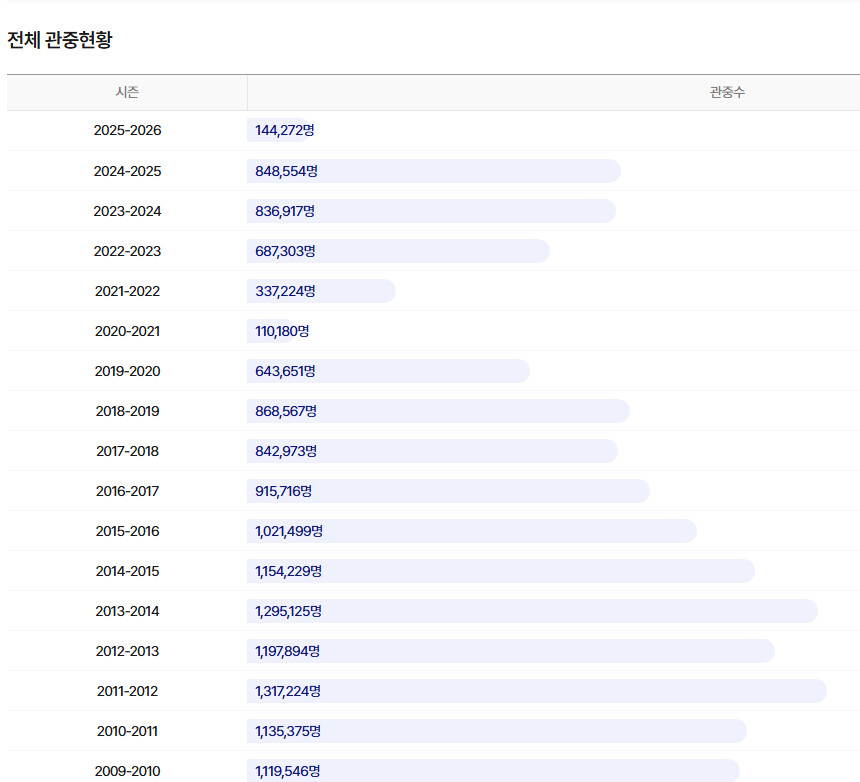
Task: Click attendance value 1,197,894명
Action: point(287,651)
